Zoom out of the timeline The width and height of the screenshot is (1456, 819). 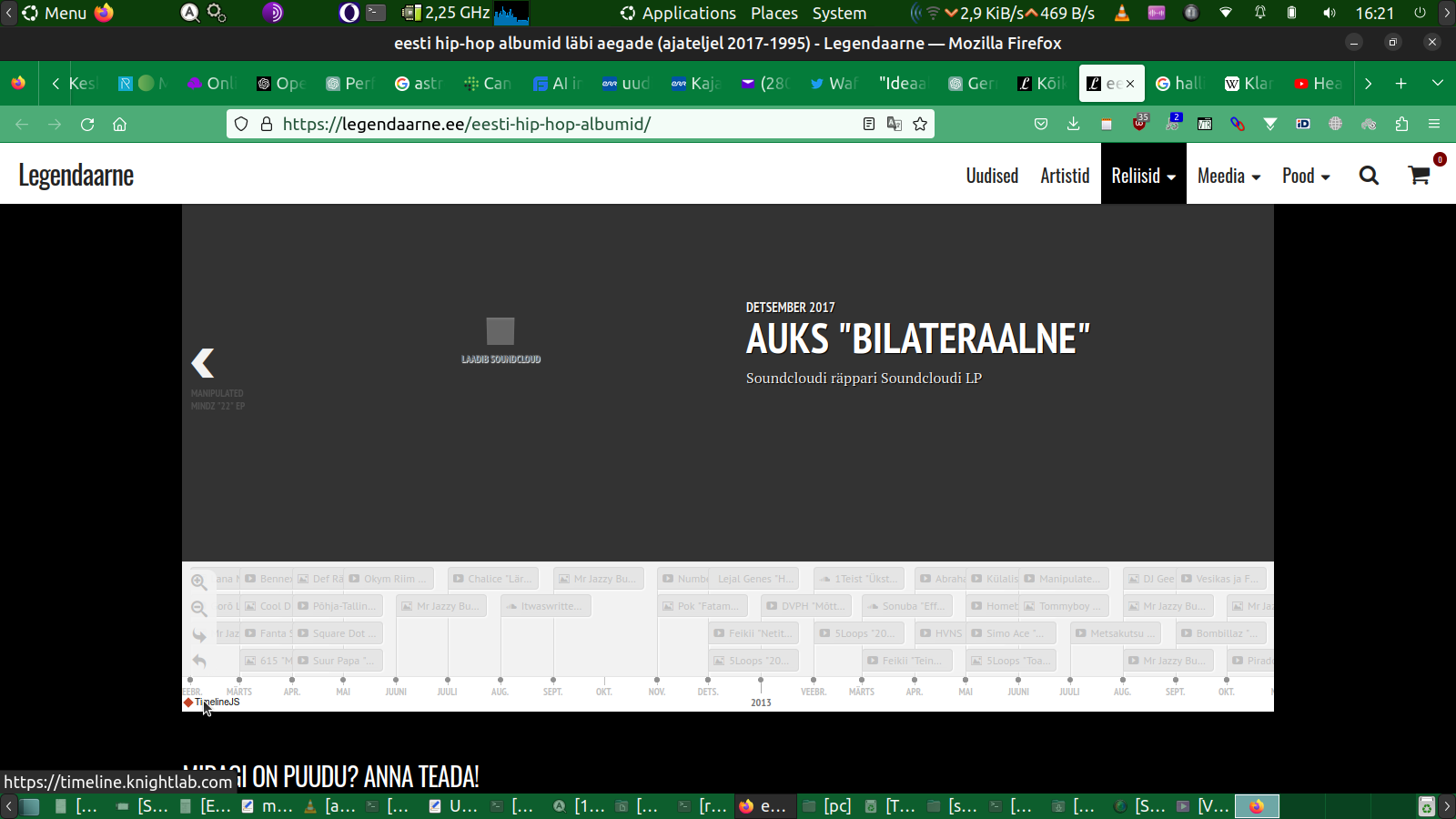point(199,609)
